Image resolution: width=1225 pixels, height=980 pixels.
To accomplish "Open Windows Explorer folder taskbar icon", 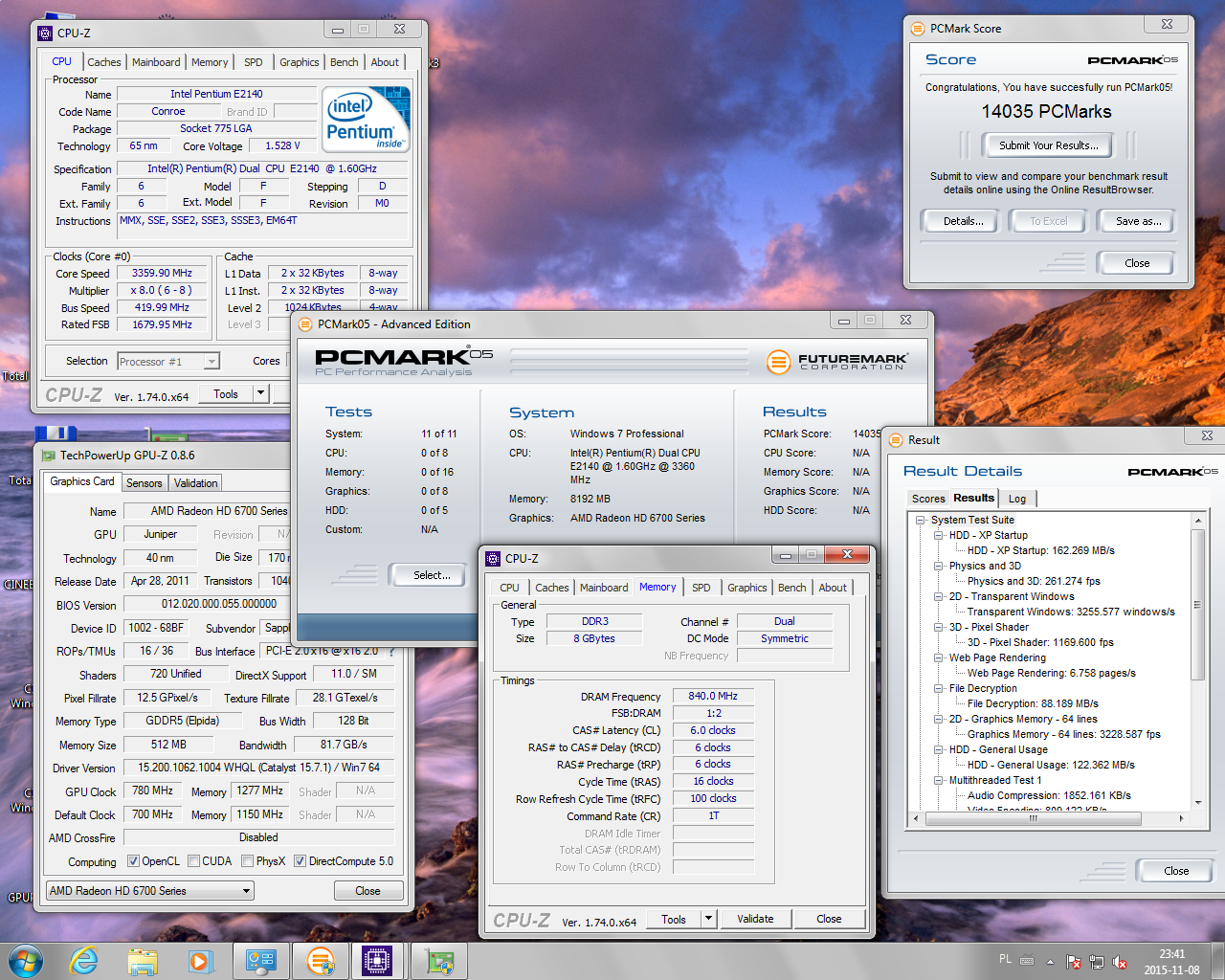I will (x=143, y=961).
